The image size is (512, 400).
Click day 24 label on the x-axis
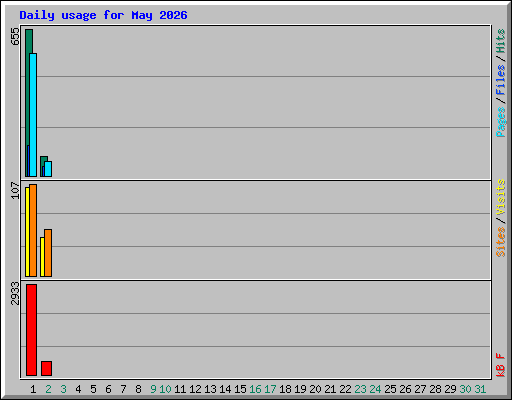(375, 389)
